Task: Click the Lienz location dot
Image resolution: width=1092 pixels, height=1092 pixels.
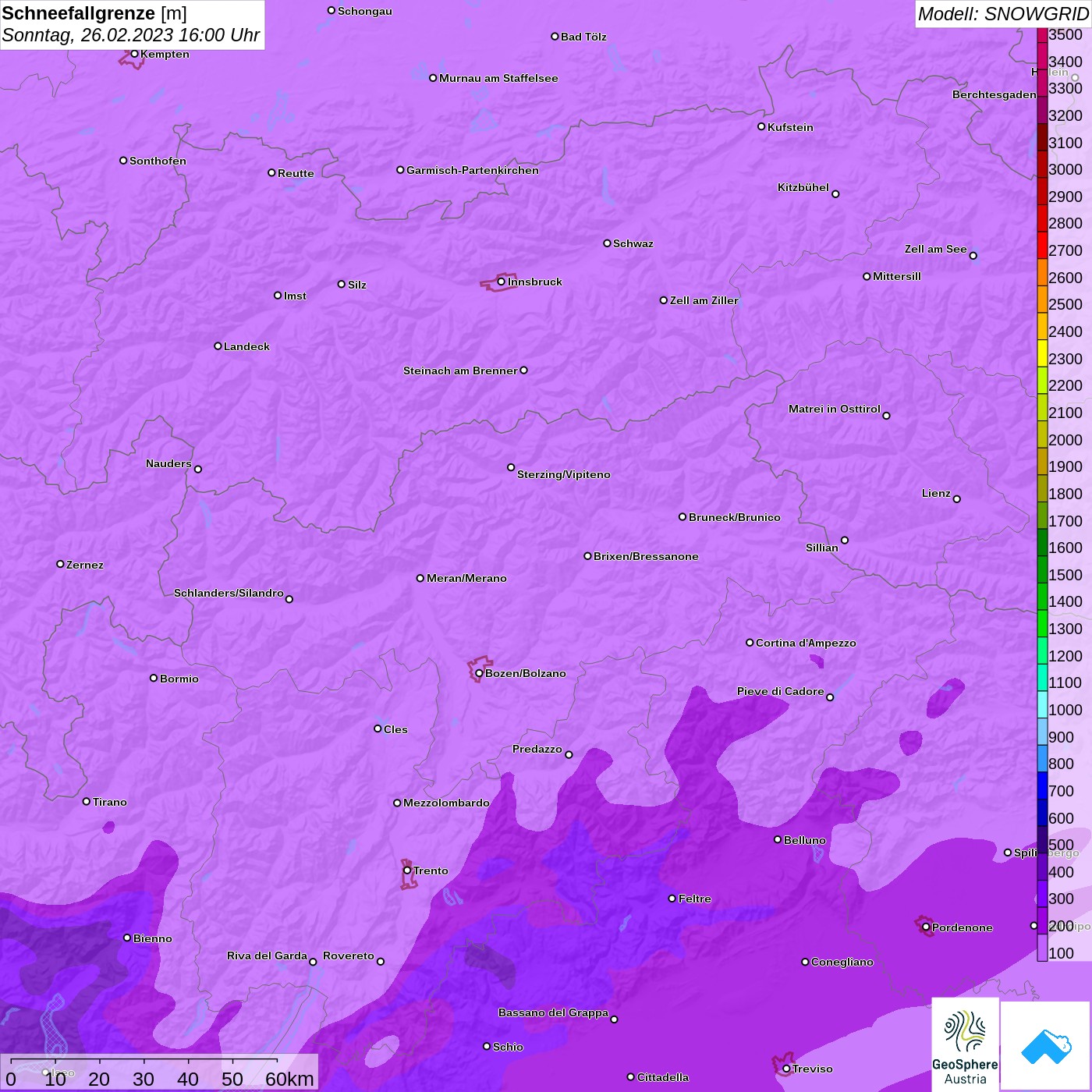Action: 957,499
